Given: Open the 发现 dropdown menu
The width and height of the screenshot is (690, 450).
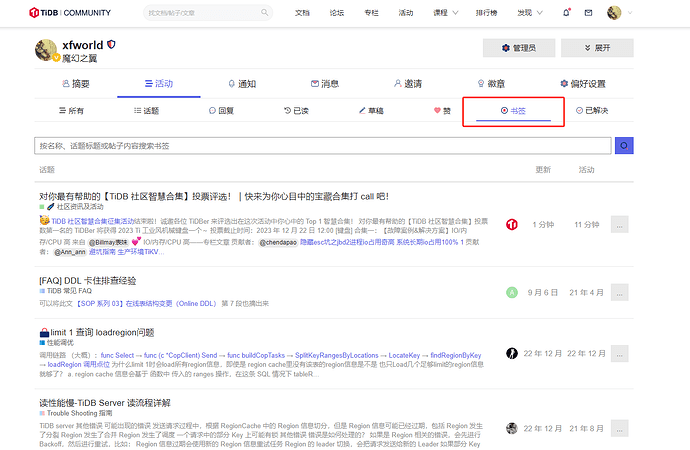Looking at the screenshot, I should 528,13.
